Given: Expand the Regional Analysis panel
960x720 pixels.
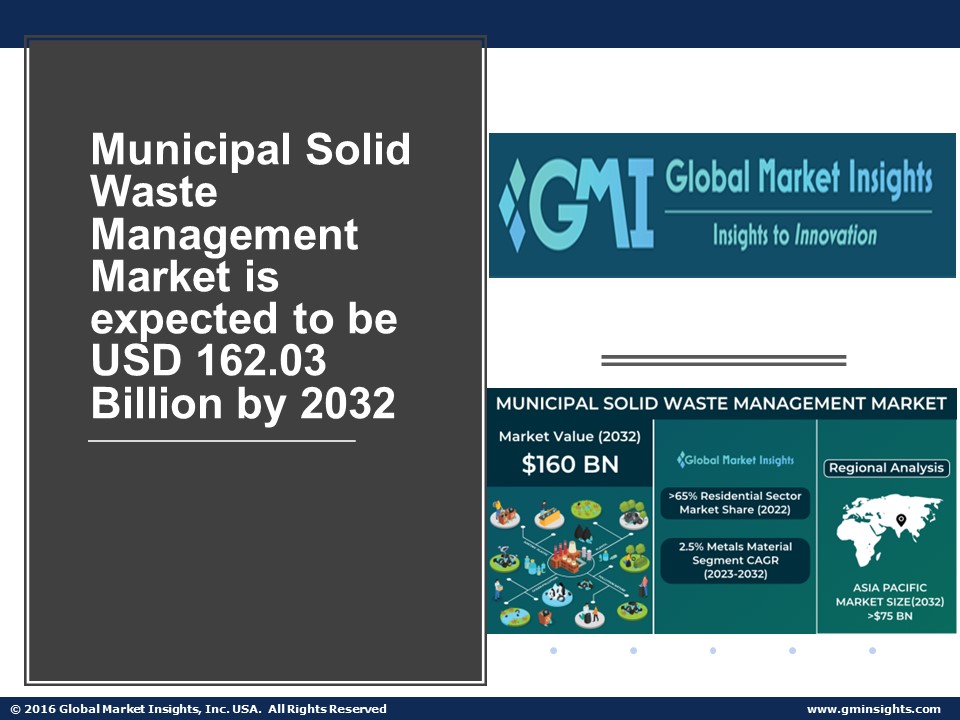Looking at the screenshot, I should (886, 466).
